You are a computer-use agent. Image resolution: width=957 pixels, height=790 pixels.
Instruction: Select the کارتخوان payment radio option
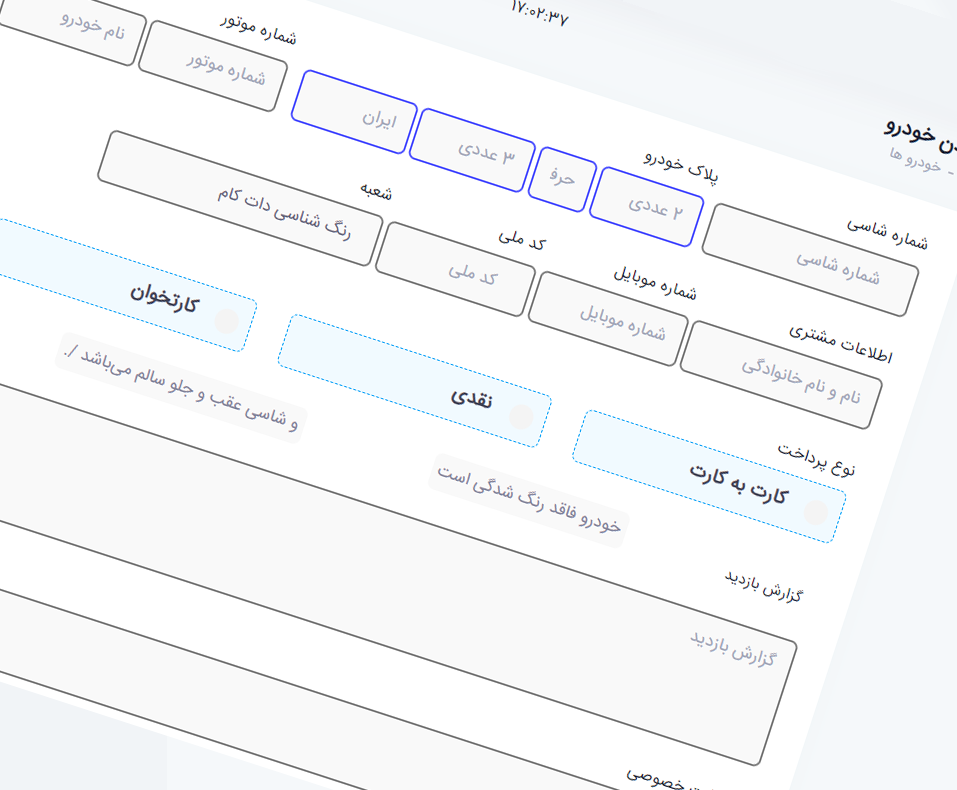click(x=226, y=321)
